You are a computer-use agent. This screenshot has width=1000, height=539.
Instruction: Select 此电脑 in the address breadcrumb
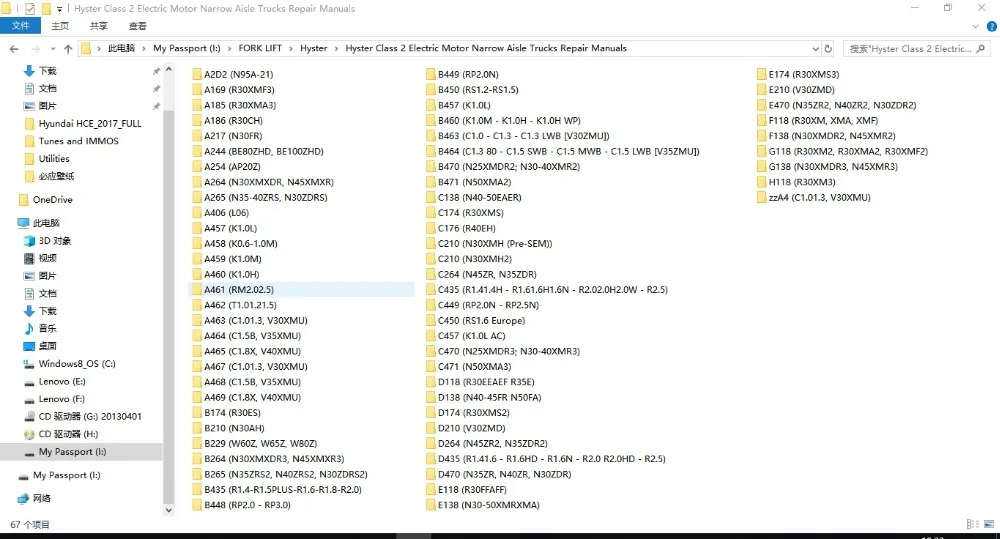(121, 48)
